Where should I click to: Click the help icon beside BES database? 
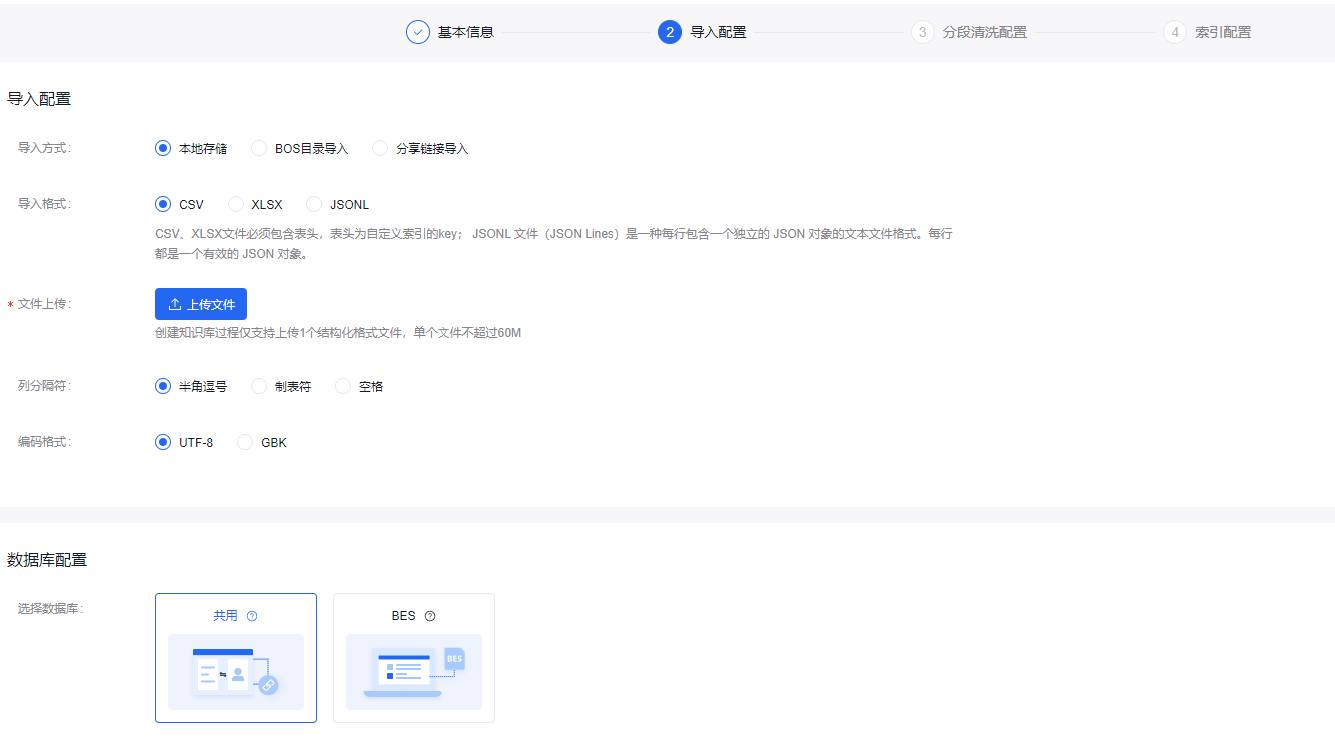429,615
